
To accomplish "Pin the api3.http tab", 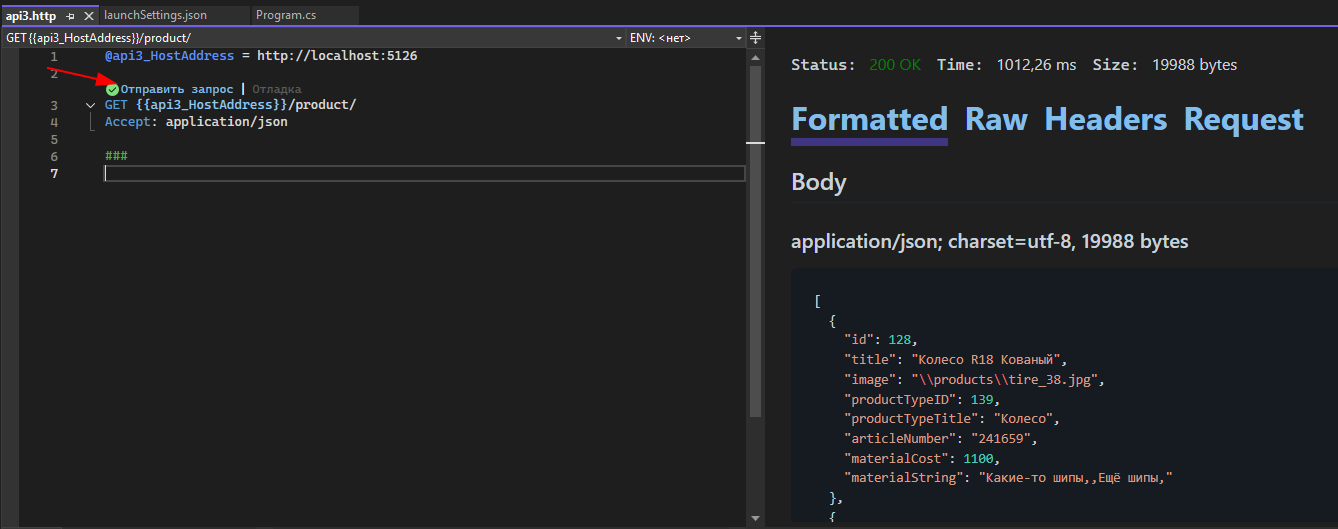I will point(70,16).
